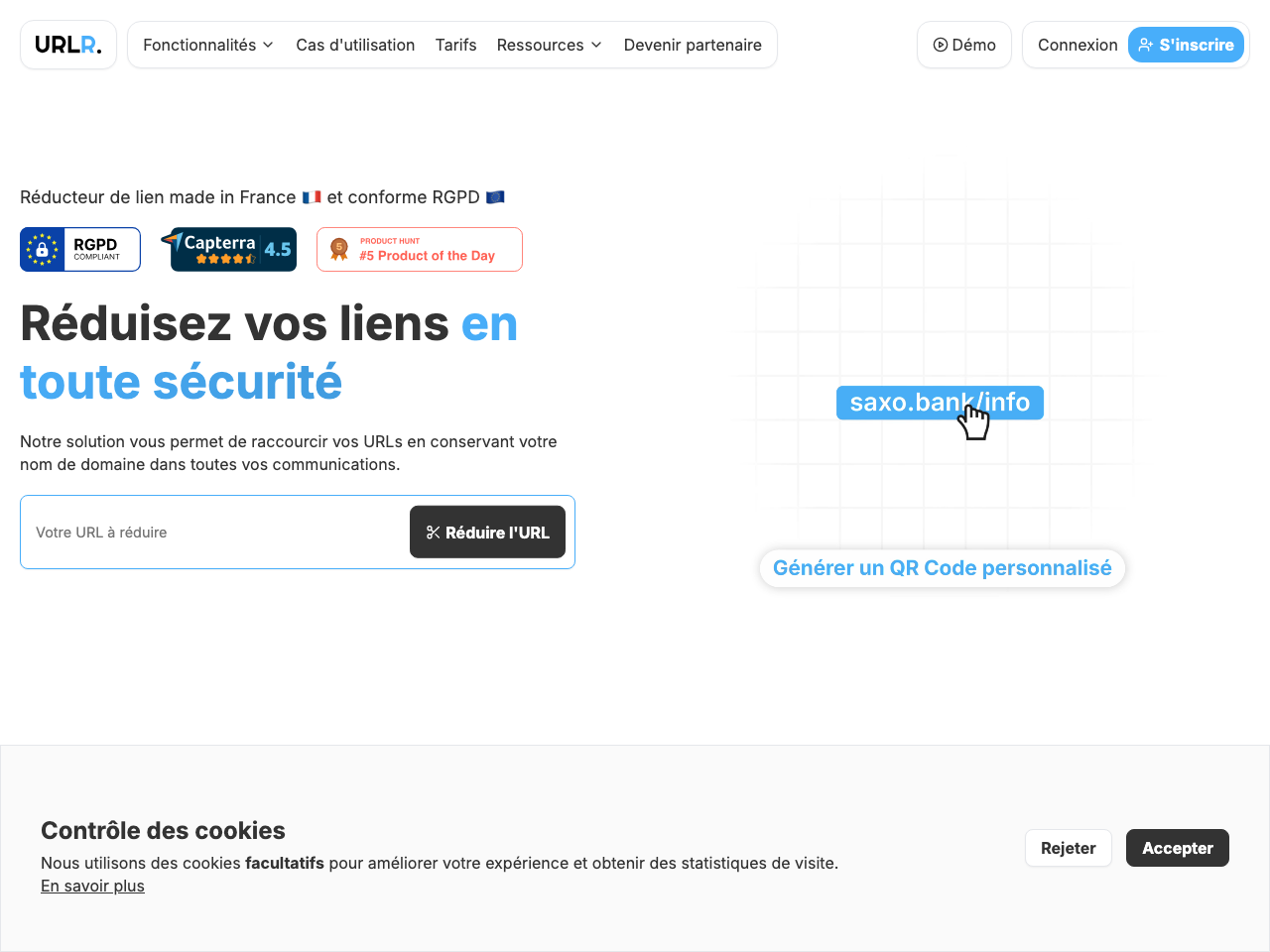This screenshot has height=952, width=1270.
Task: Accept the cookies
Action: click(x=1177, y=848)
